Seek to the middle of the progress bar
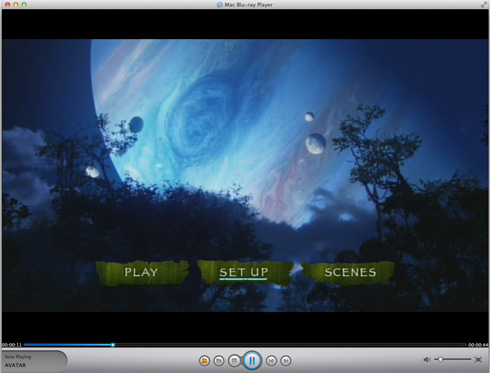Viewport: 490px width, 373px height. tap(245, 345)
